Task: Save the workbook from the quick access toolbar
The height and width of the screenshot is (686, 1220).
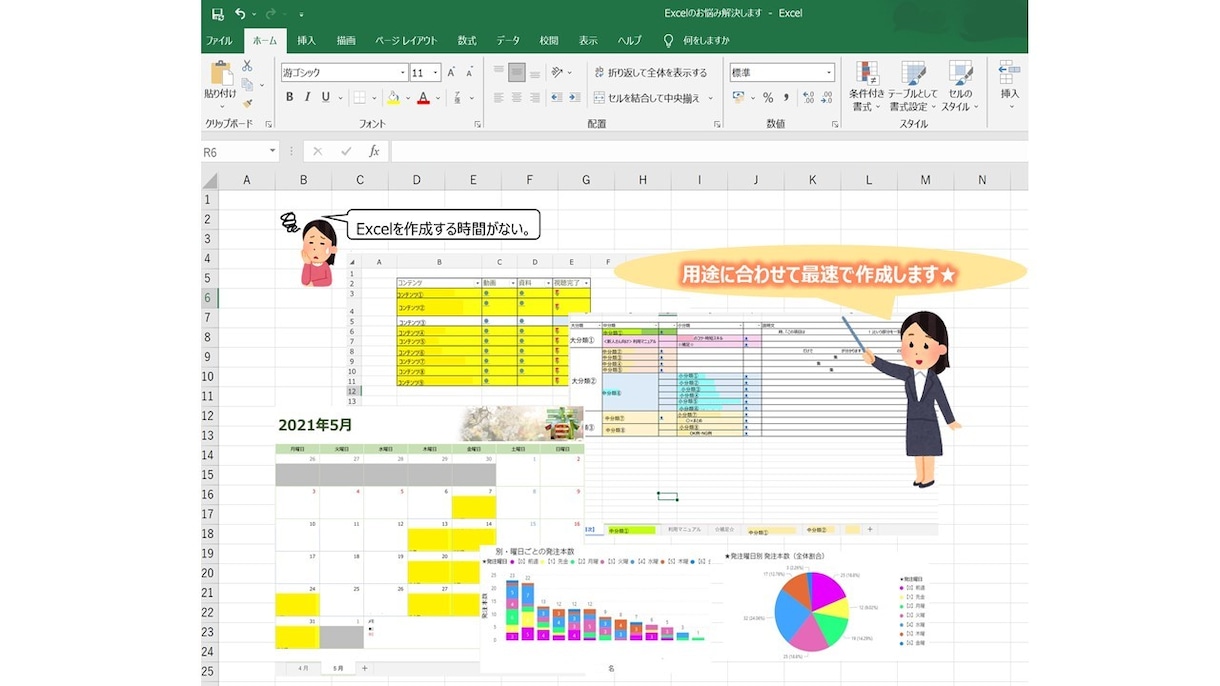Action: pyautogui.click(x=218, y=14)
